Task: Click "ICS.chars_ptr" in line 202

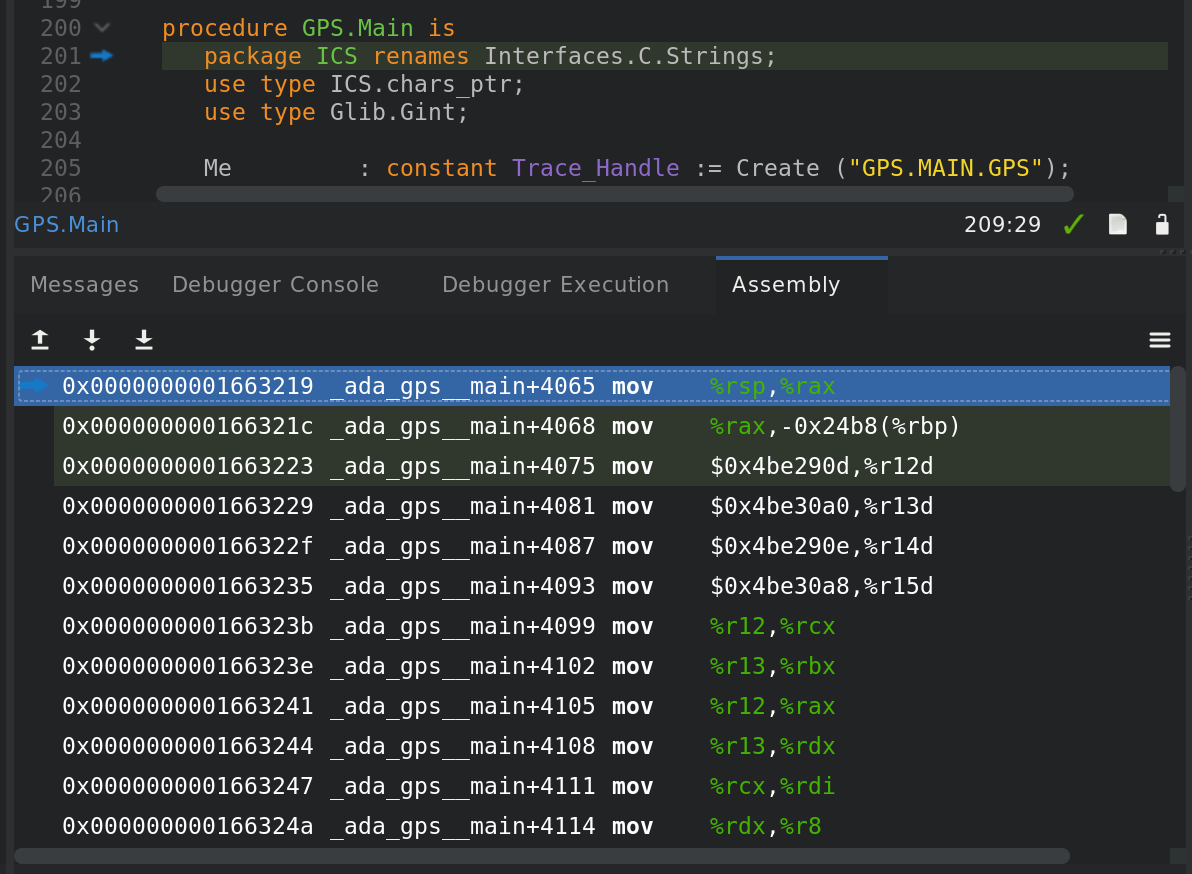Action: (420, 84)
